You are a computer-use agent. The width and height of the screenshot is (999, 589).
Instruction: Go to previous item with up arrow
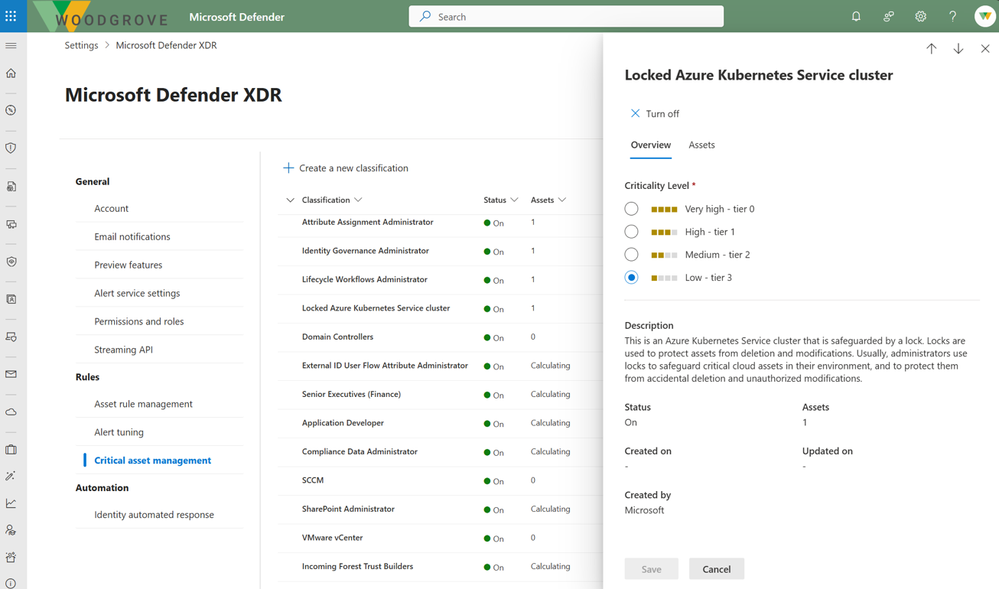pyautogui.click(x=931, y=49)
